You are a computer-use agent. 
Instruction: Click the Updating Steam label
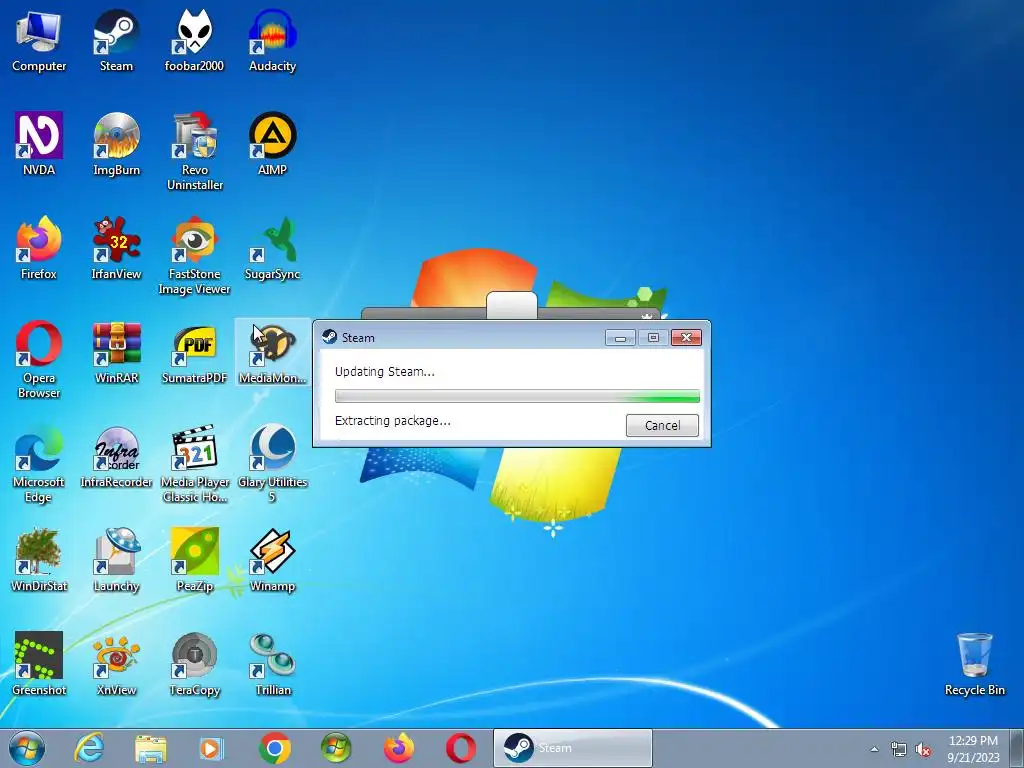point(385,372)
